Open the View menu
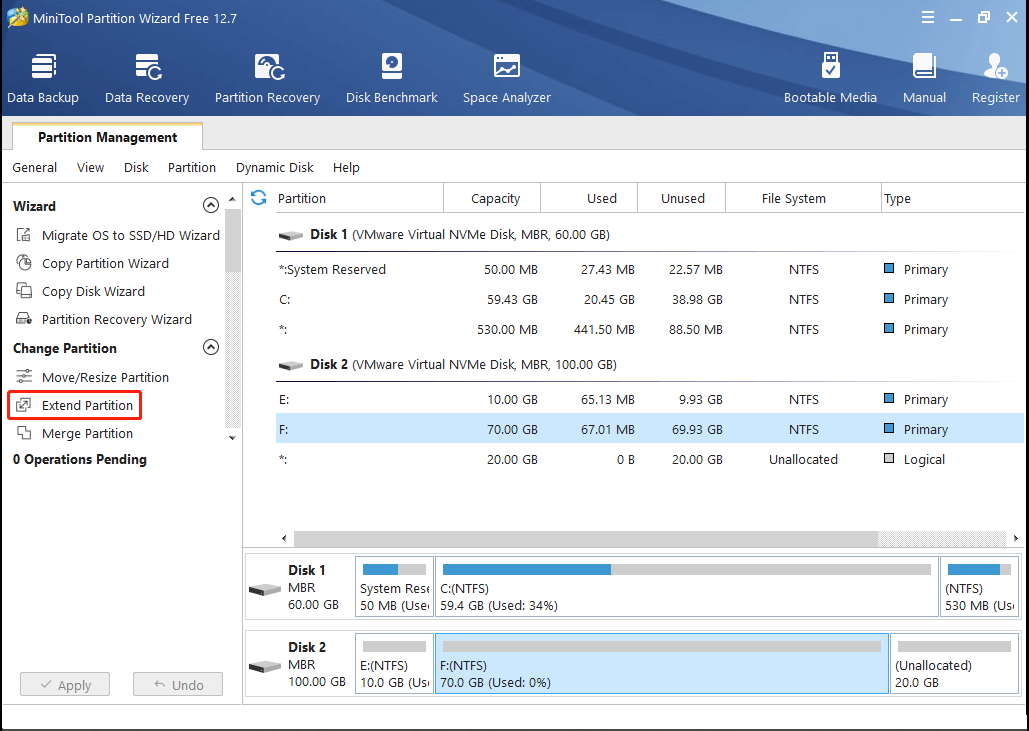 [x=91, y=167]
